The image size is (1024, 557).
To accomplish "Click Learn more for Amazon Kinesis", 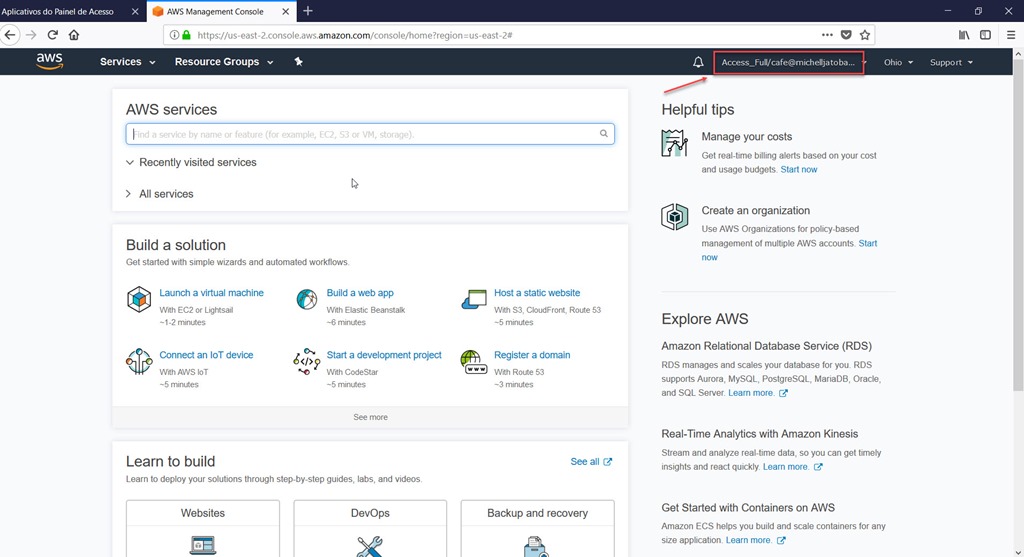I will pyautogui.click(x=792, y=466).
